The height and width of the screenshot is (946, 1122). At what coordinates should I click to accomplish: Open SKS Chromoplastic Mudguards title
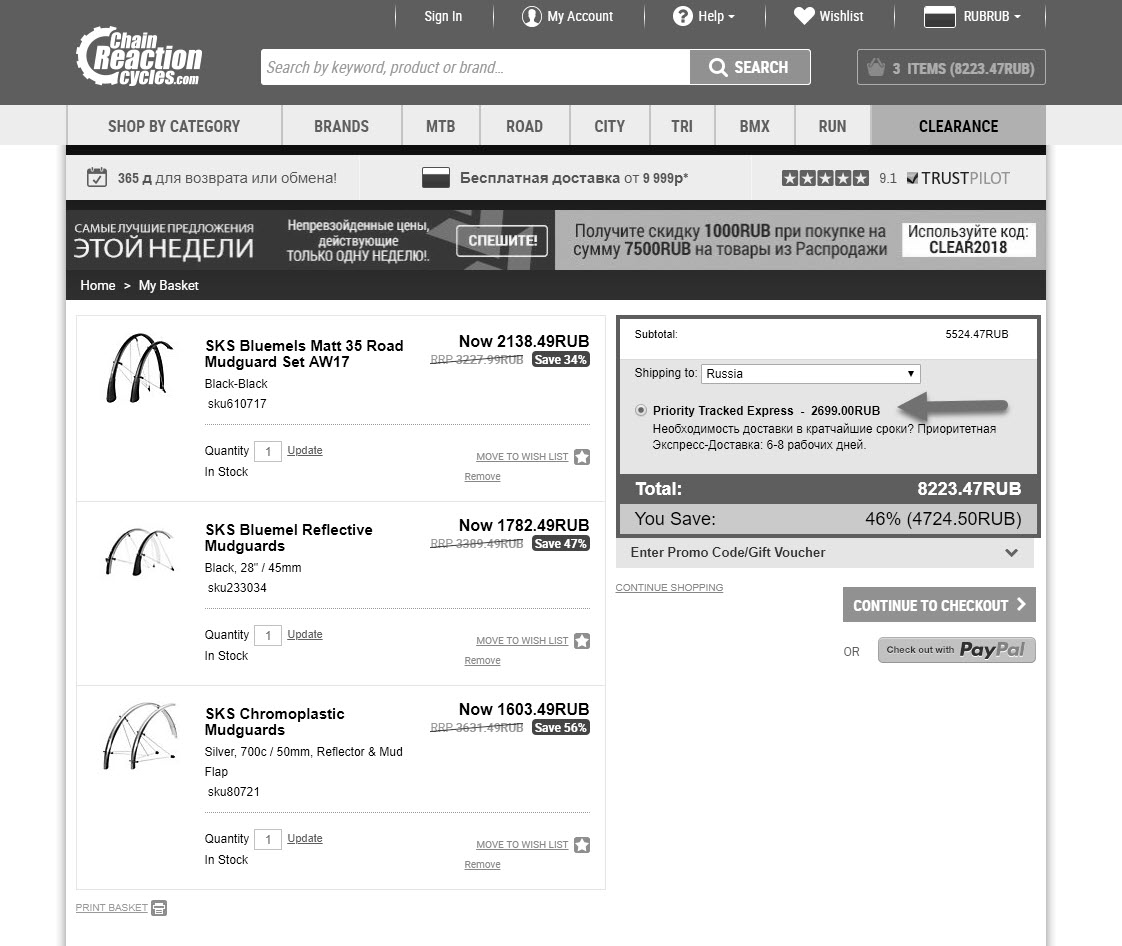coord(275,721)
